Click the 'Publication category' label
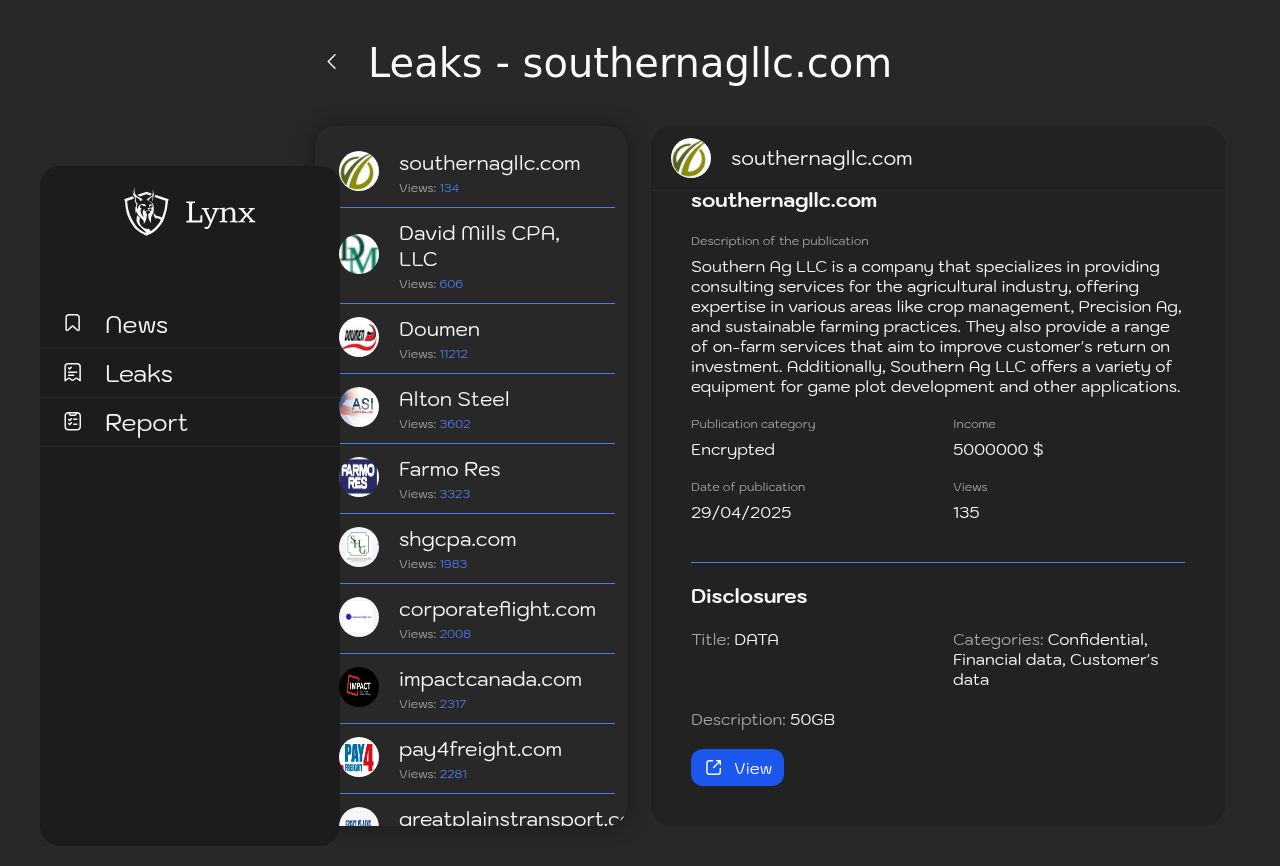Image resolution: width=1280 pixels, height=866 pixels. (x=753, y=424)
